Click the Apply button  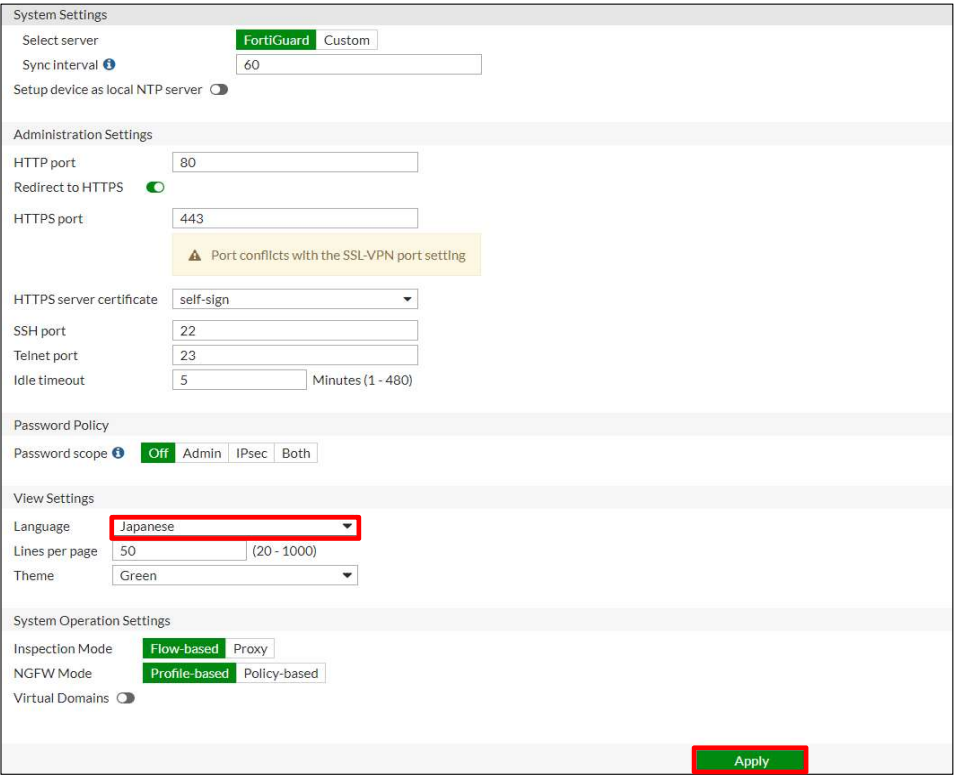[x=750, y=761]
